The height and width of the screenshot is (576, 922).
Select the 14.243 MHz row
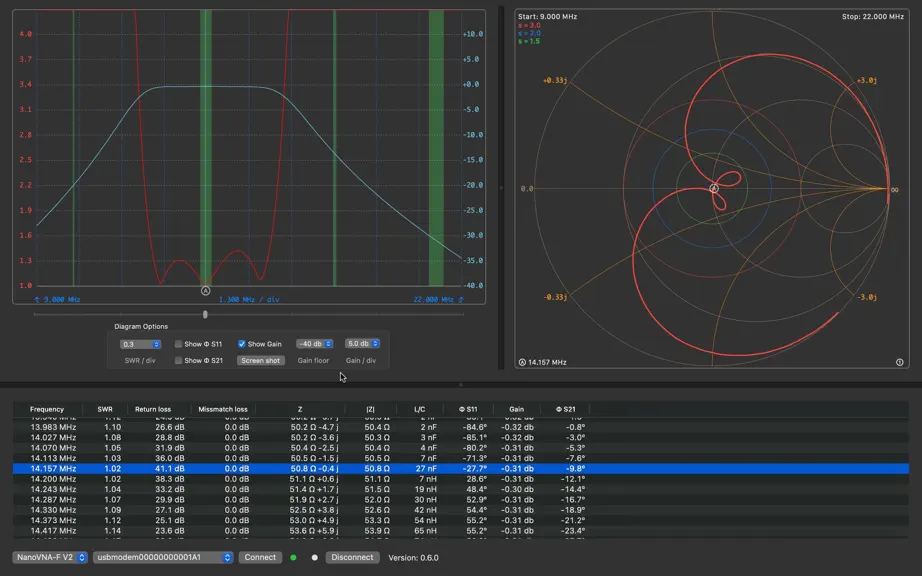pos(461,489)
